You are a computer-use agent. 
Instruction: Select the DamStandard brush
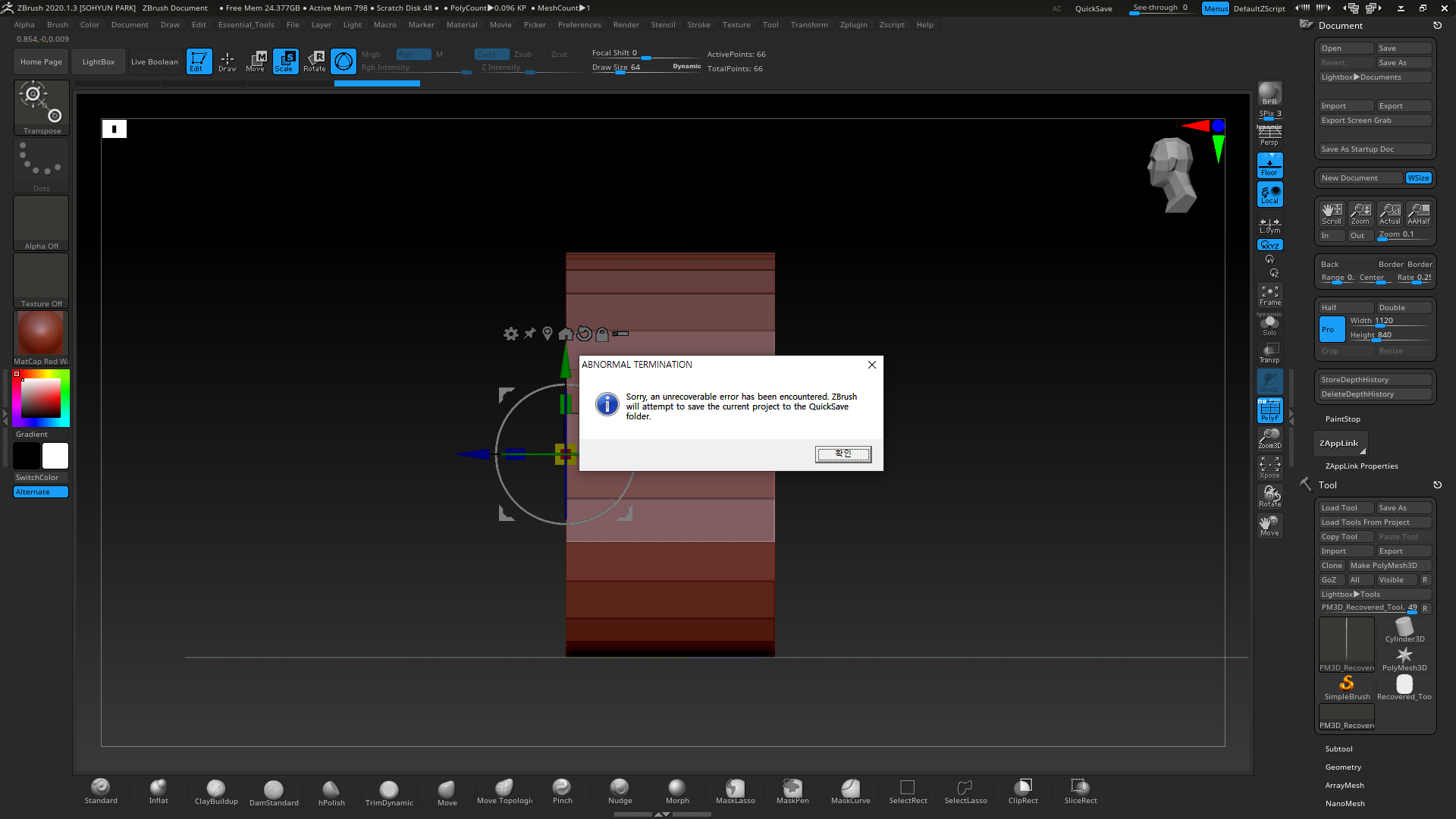274,791
